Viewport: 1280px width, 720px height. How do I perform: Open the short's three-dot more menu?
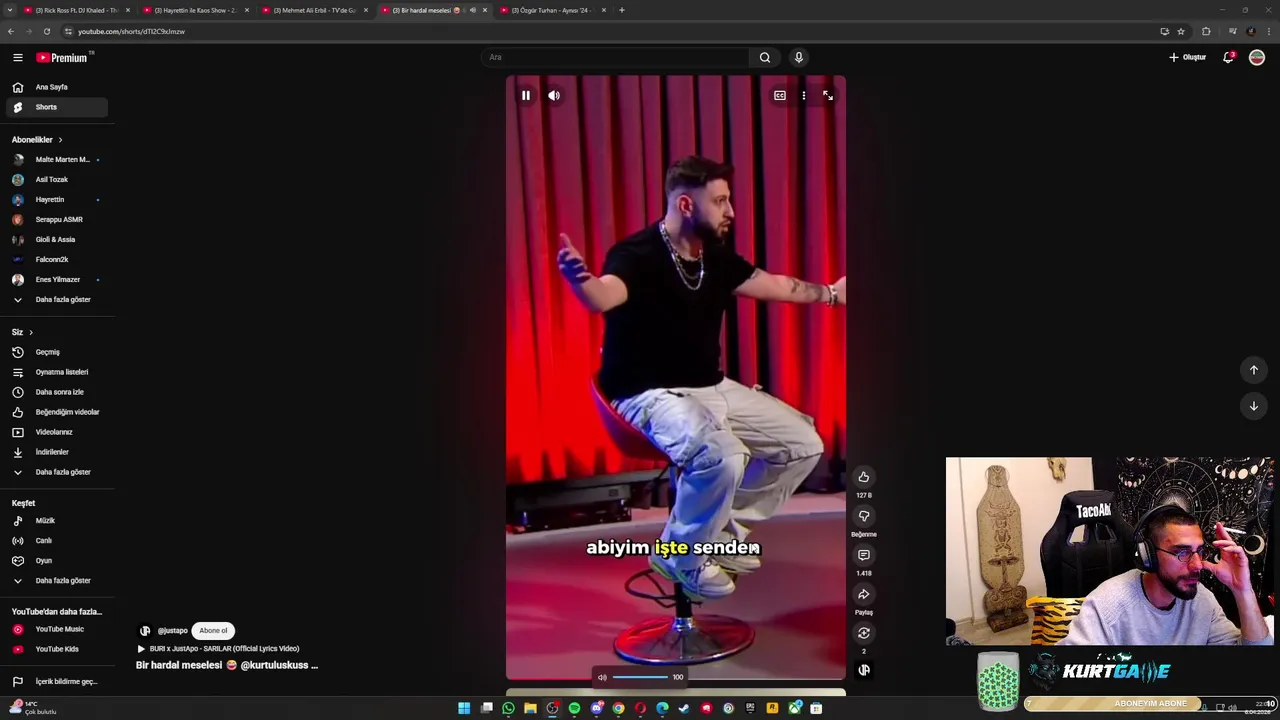[x=804, y=95]
